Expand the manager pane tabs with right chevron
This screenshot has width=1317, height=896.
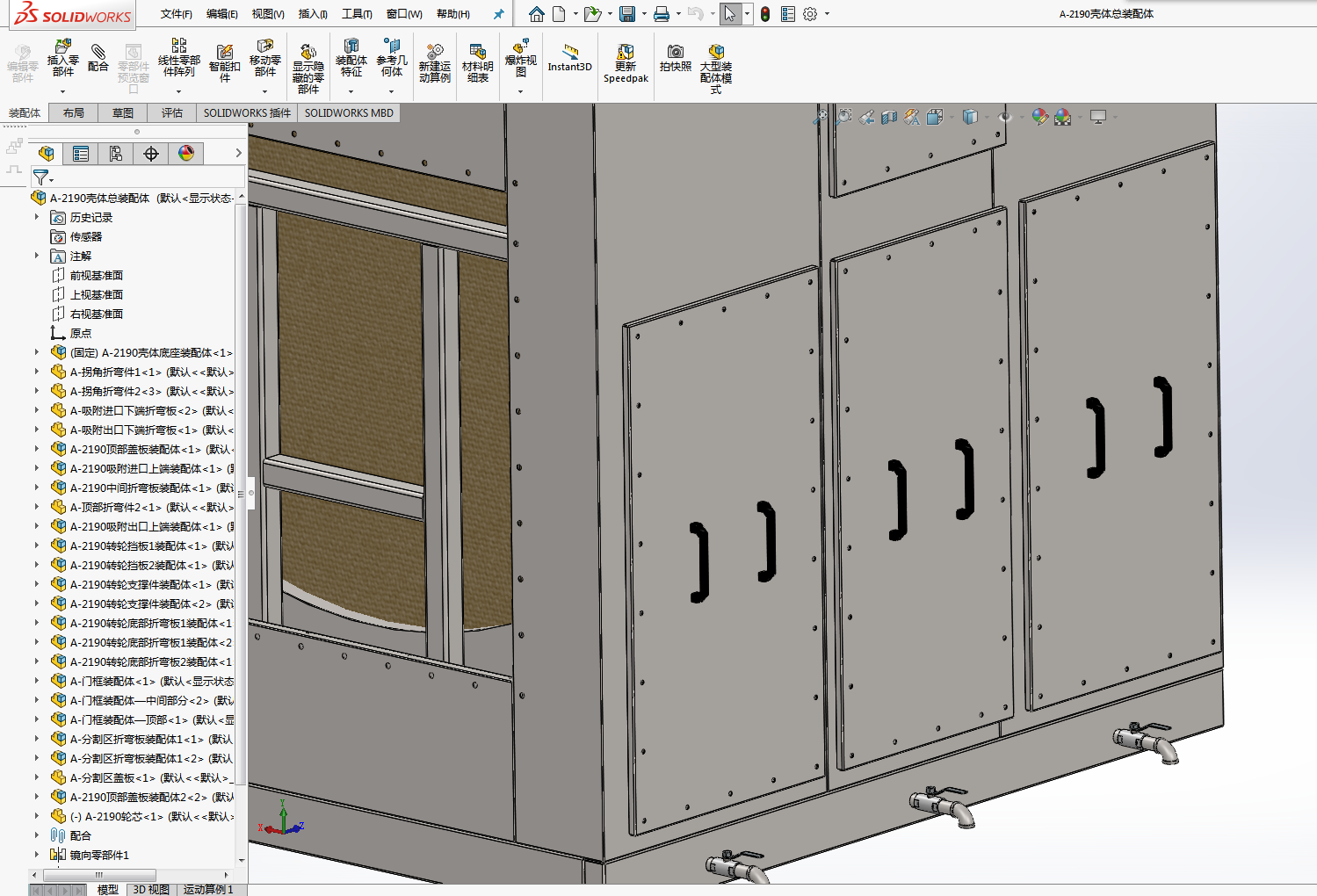coord(238,154)
